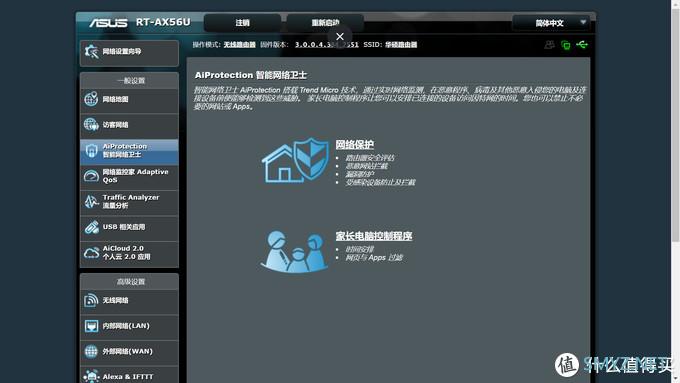Screen dimensions: 680x383
Task: Click the page vertical scrollbar
Action: pyautogui.click(x=675, y=191)
